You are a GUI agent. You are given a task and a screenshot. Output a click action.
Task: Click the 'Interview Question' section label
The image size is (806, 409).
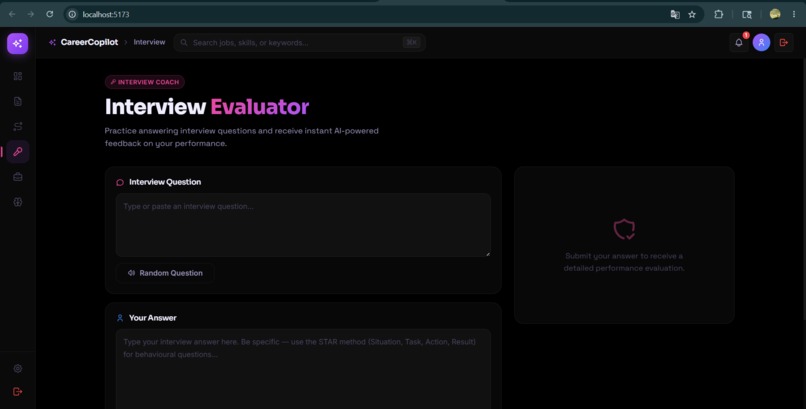pos(165,182)
